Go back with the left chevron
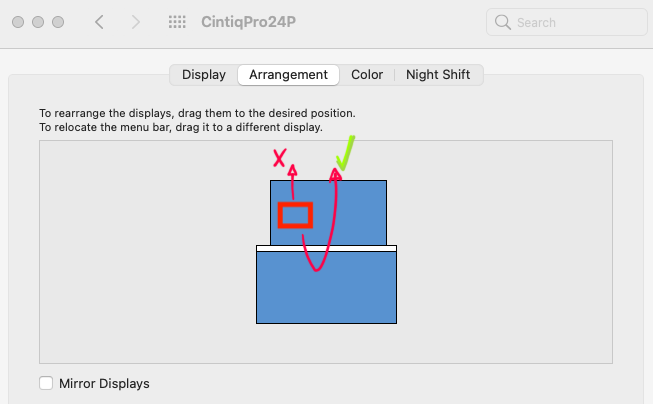The height and width of the screenshot is (404, 653). (99, 22)
